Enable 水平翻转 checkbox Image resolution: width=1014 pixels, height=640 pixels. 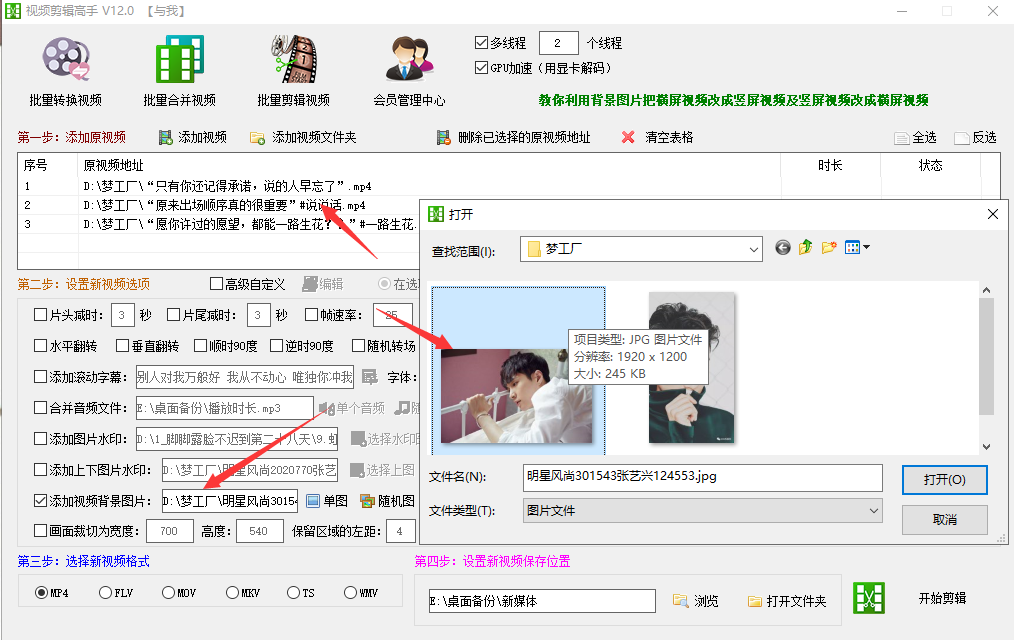coord(40,346)
